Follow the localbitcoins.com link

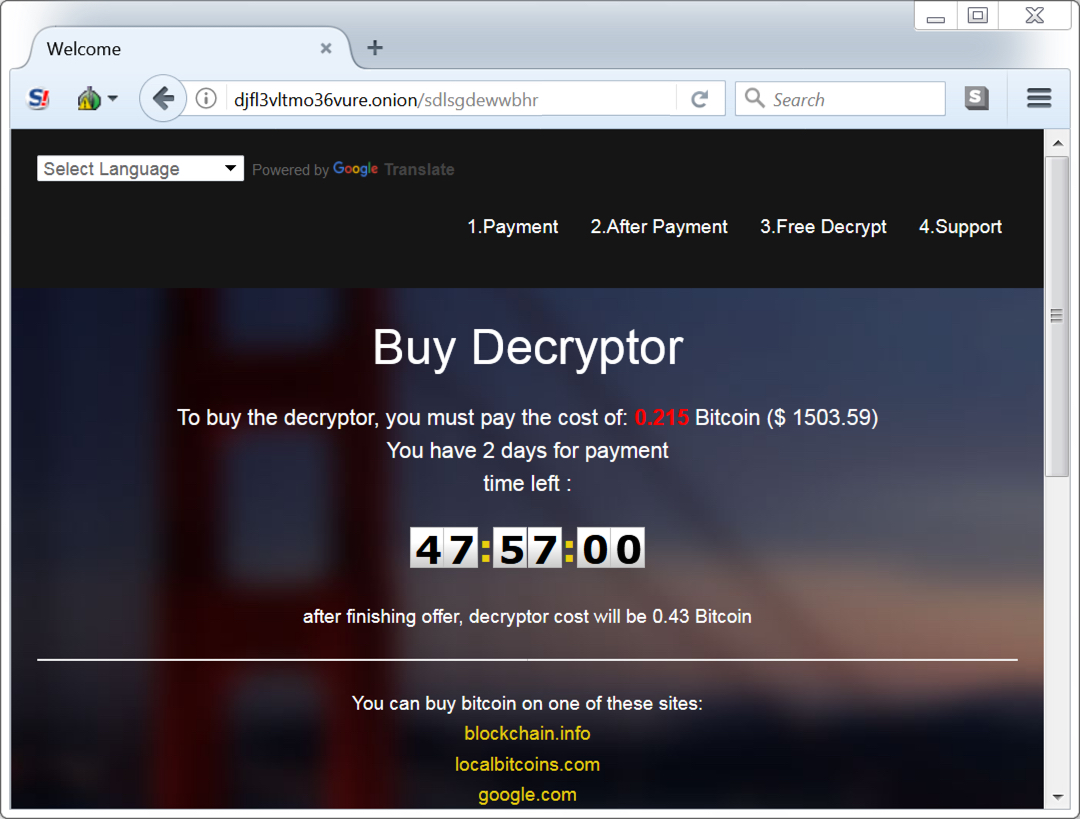pyautogui.click(x=527, y=765)
